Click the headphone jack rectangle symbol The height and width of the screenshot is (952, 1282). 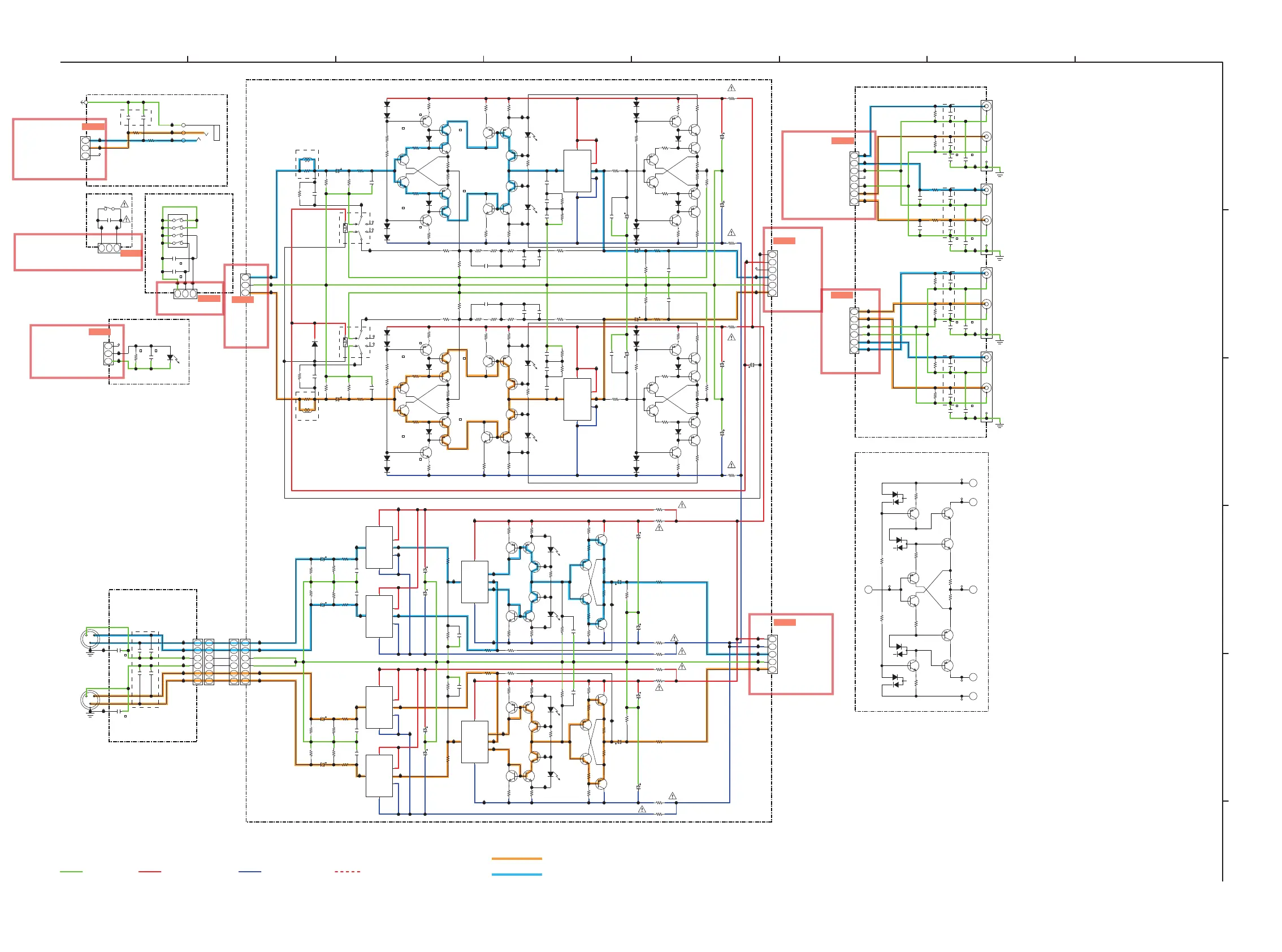point(217,132)
